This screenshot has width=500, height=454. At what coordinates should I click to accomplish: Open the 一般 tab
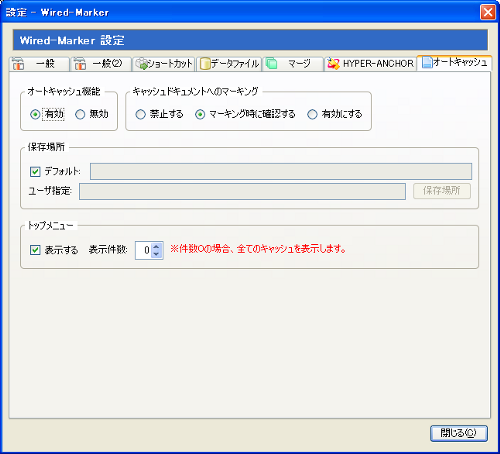(39, 64)
